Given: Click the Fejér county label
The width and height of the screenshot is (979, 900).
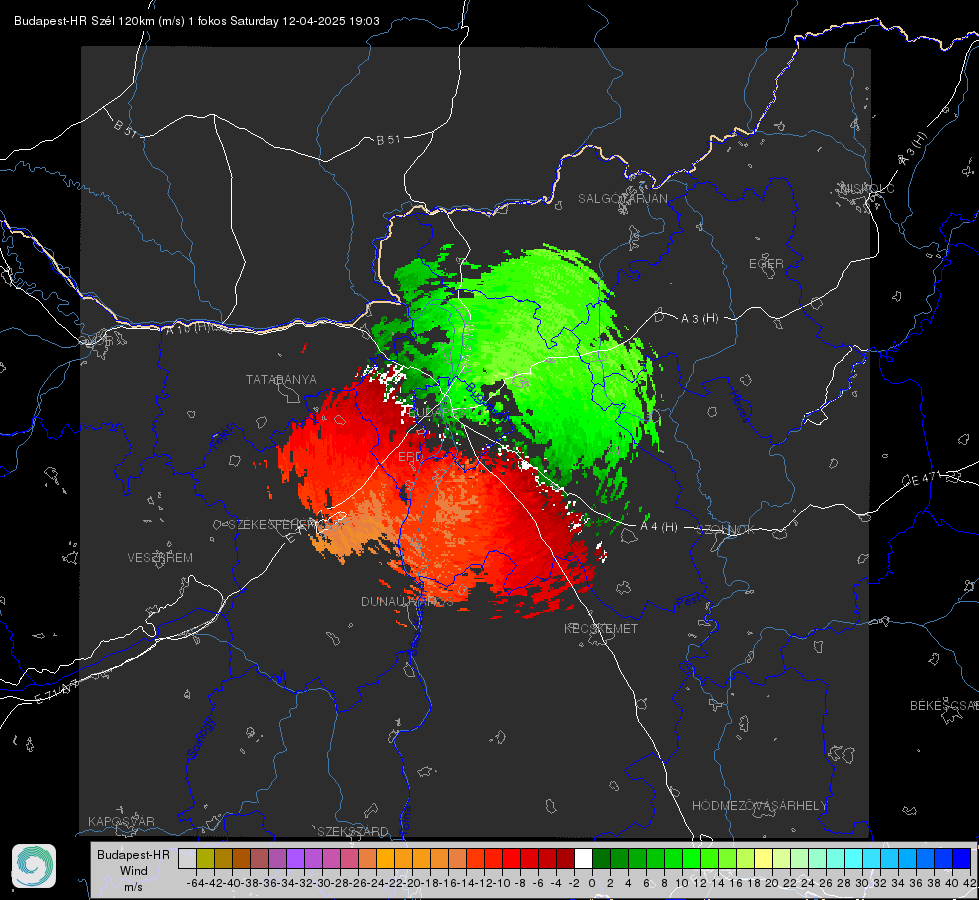Looking at the screenshot, I should pos(223,435).
